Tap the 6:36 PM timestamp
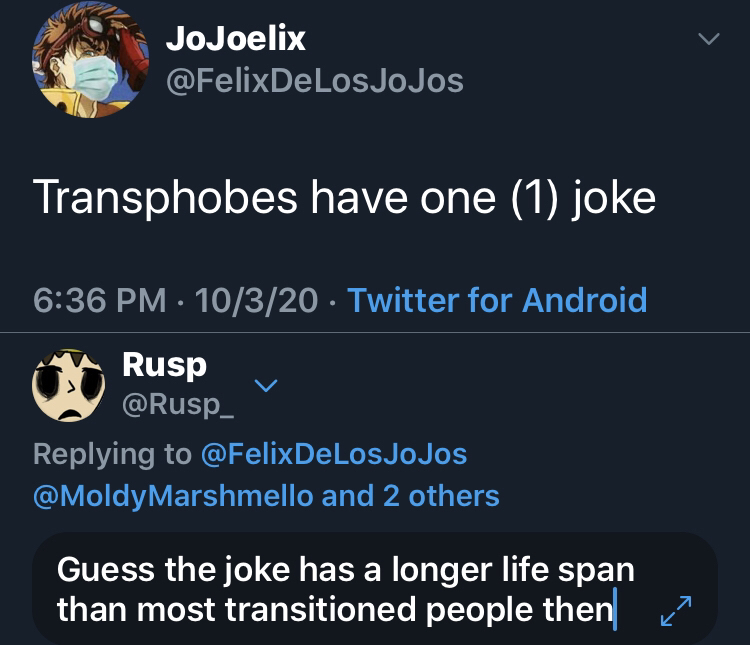 [x=99, y=300]
